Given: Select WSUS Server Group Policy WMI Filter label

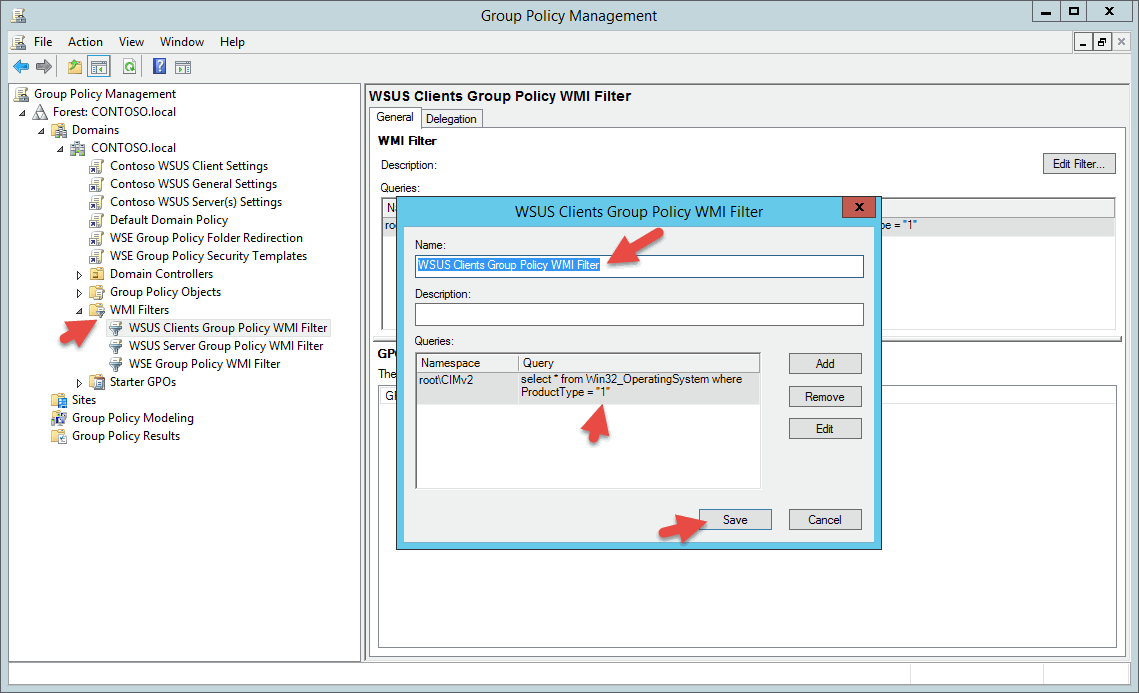Looking at the screenshot, I should 226,346.
